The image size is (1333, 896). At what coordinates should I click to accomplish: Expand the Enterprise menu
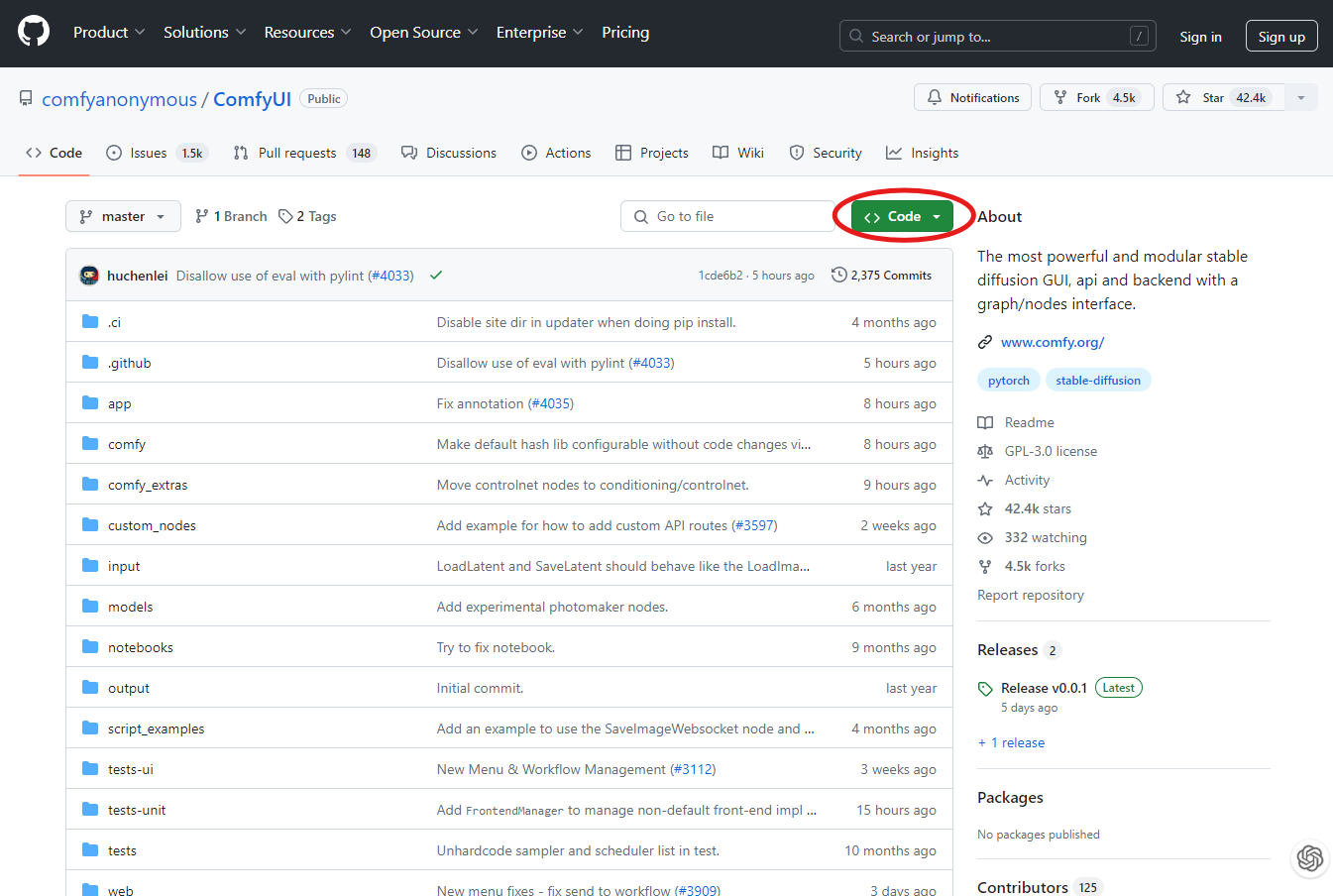click(x=540, y=32)
